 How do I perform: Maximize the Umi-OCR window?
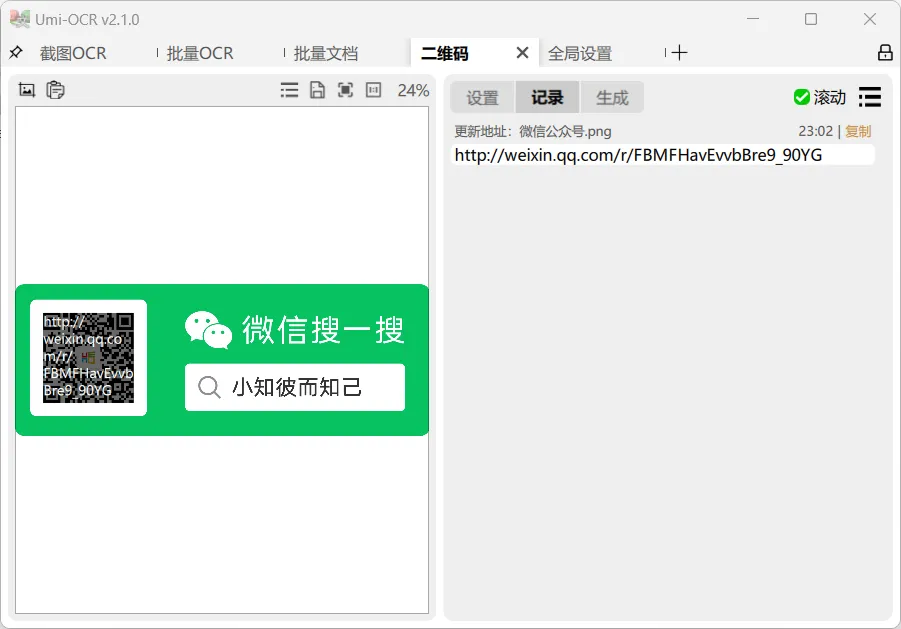pos(811,19)
